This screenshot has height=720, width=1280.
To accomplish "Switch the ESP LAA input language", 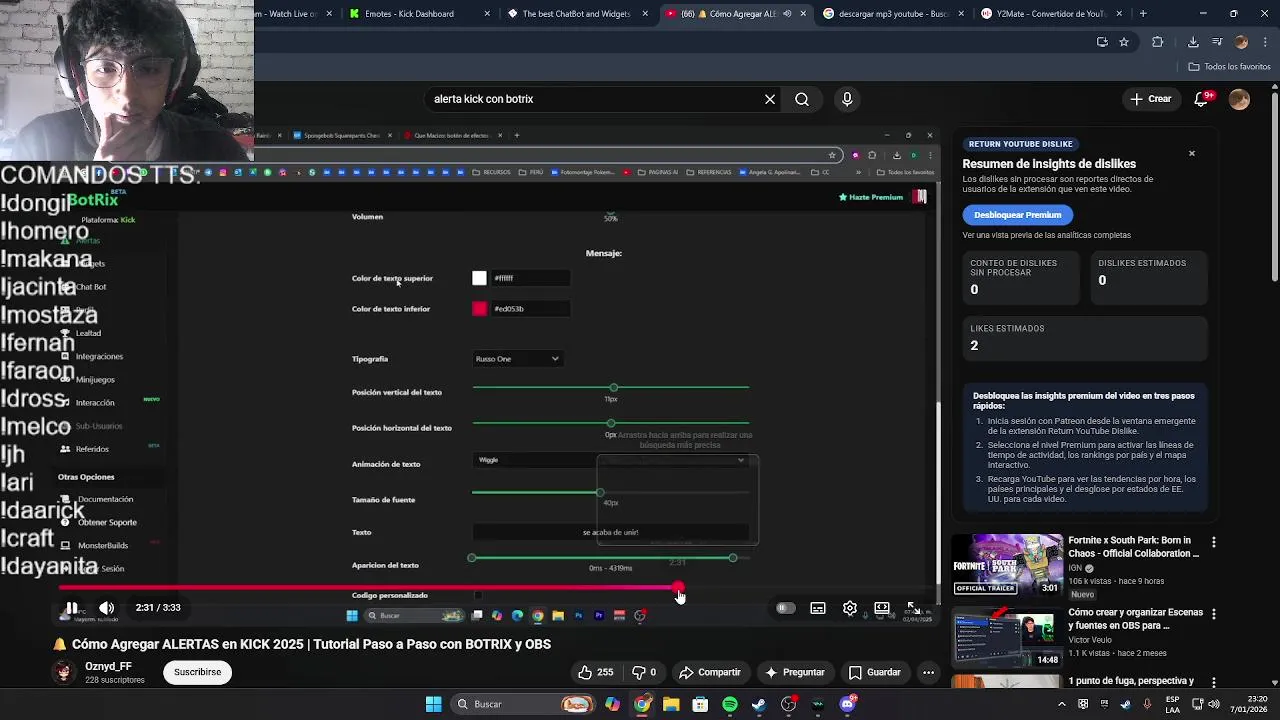I will click(x=1172, y=704).
